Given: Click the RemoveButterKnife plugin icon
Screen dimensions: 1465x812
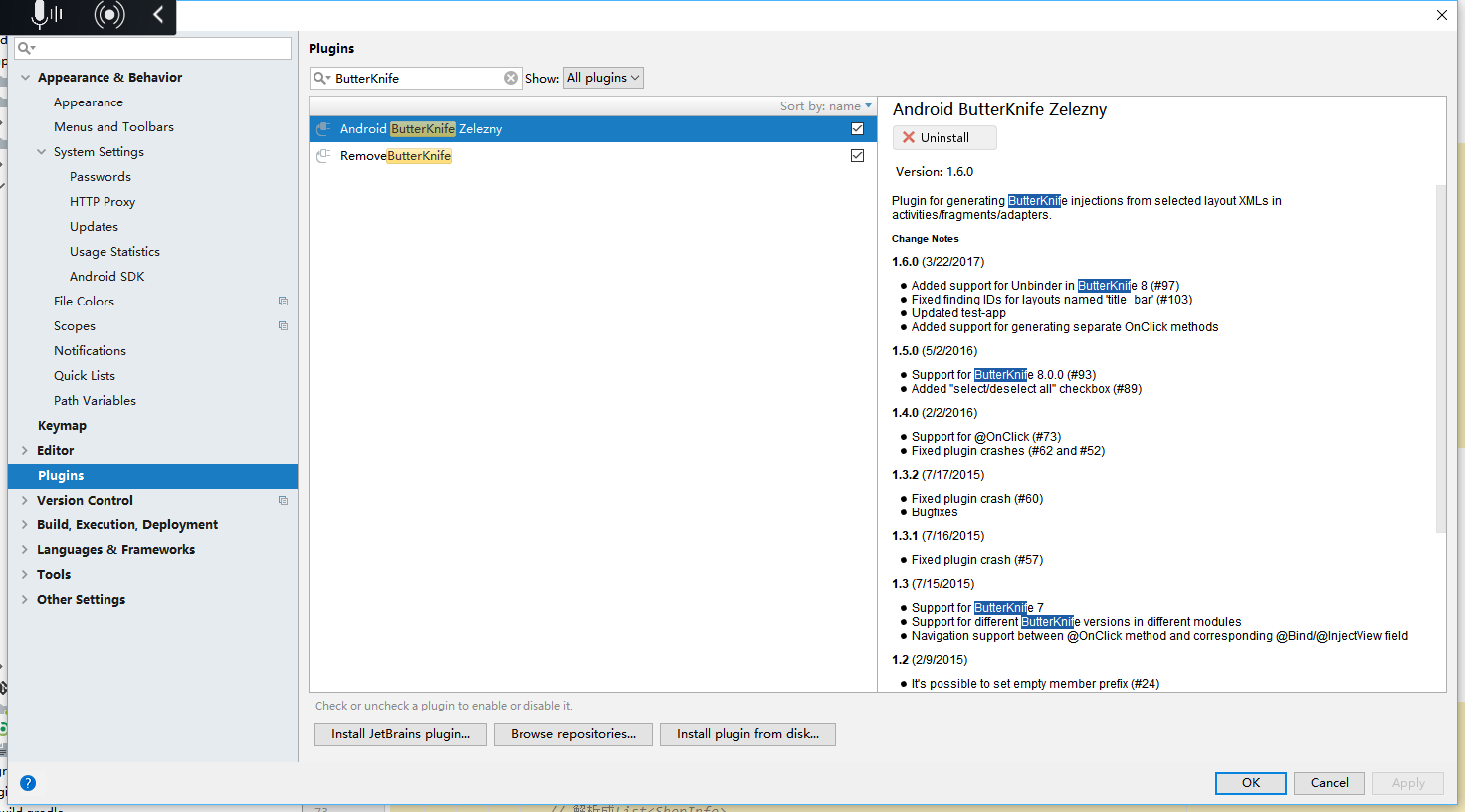Looking at the screenshot, I should coord(323,156).
